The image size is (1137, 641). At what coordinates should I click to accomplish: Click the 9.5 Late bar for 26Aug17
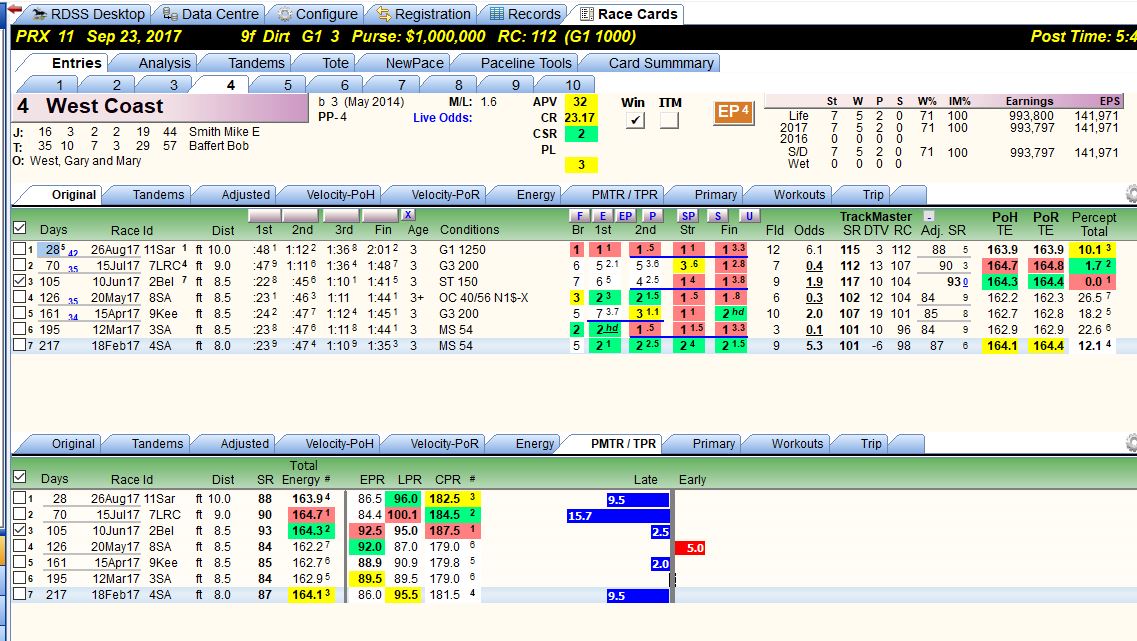637,500
